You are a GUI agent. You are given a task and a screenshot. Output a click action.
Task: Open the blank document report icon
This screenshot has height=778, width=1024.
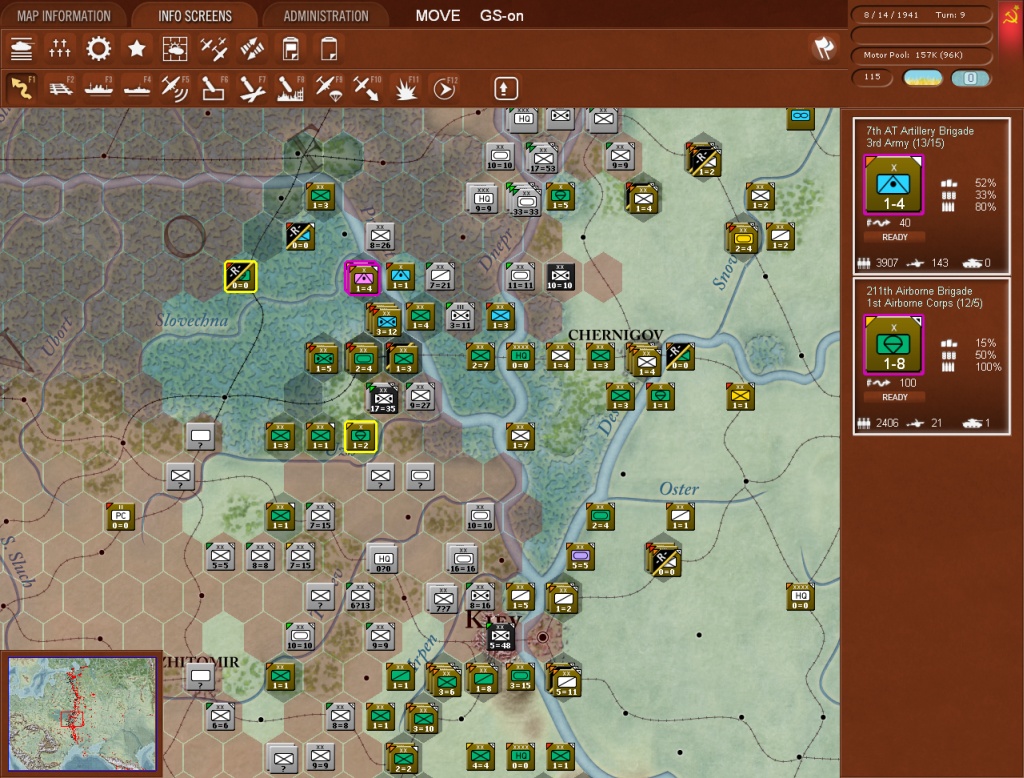(x=329, y=49)
